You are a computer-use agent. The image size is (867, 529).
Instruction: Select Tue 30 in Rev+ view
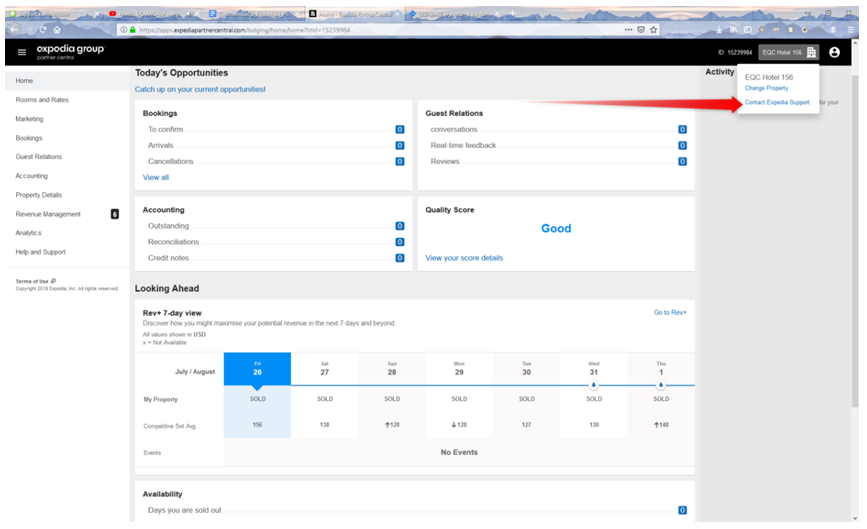526,369
